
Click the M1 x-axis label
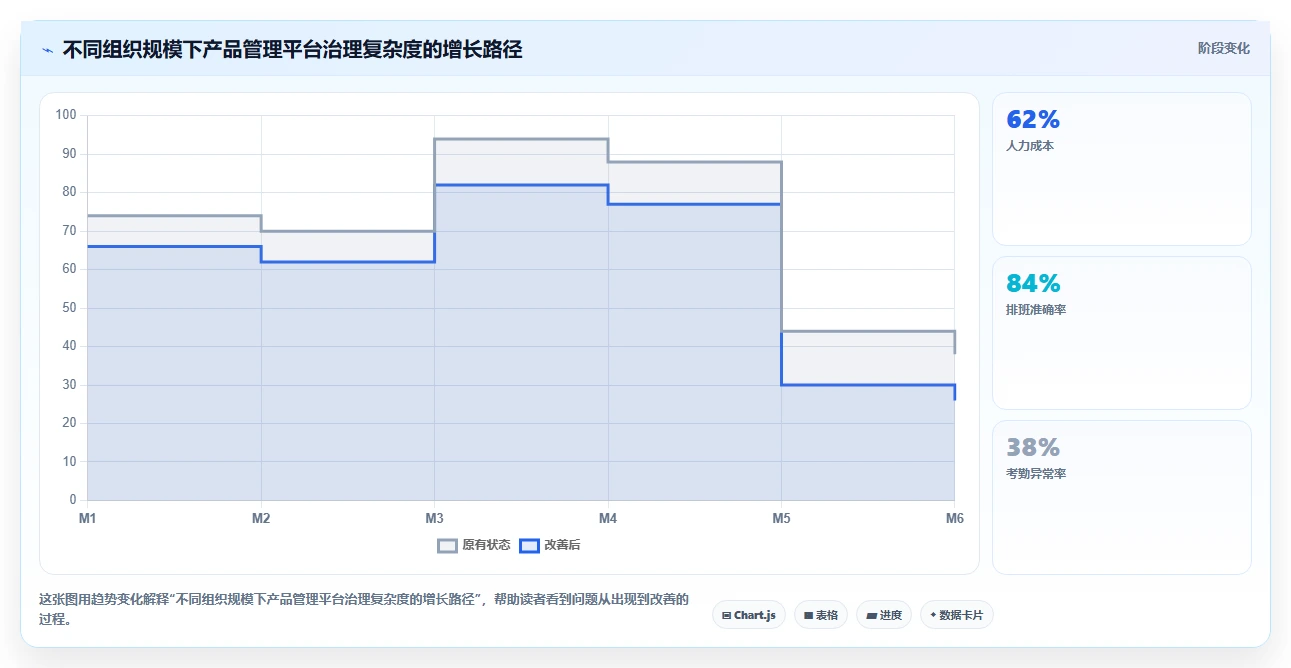(x=88, y=518)
